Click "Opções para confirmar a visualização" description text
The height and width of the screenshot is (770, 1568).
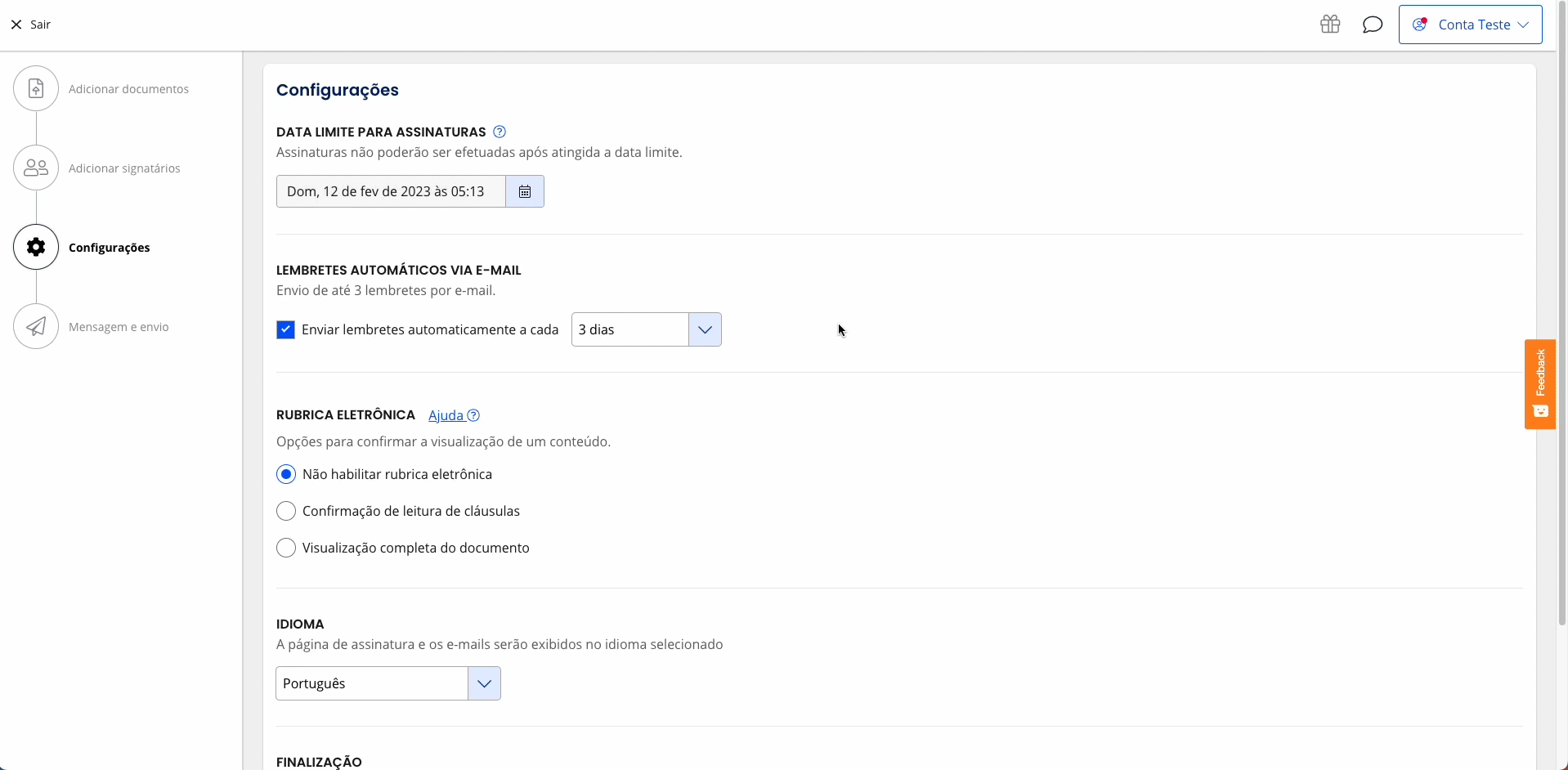443,441
